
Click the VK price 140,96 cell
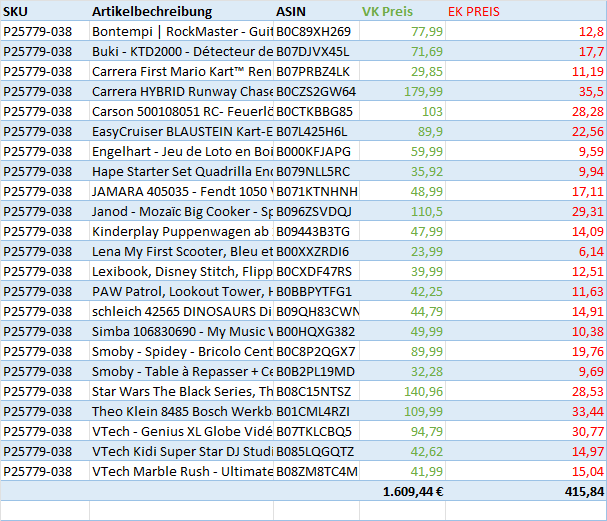point(402,391)
